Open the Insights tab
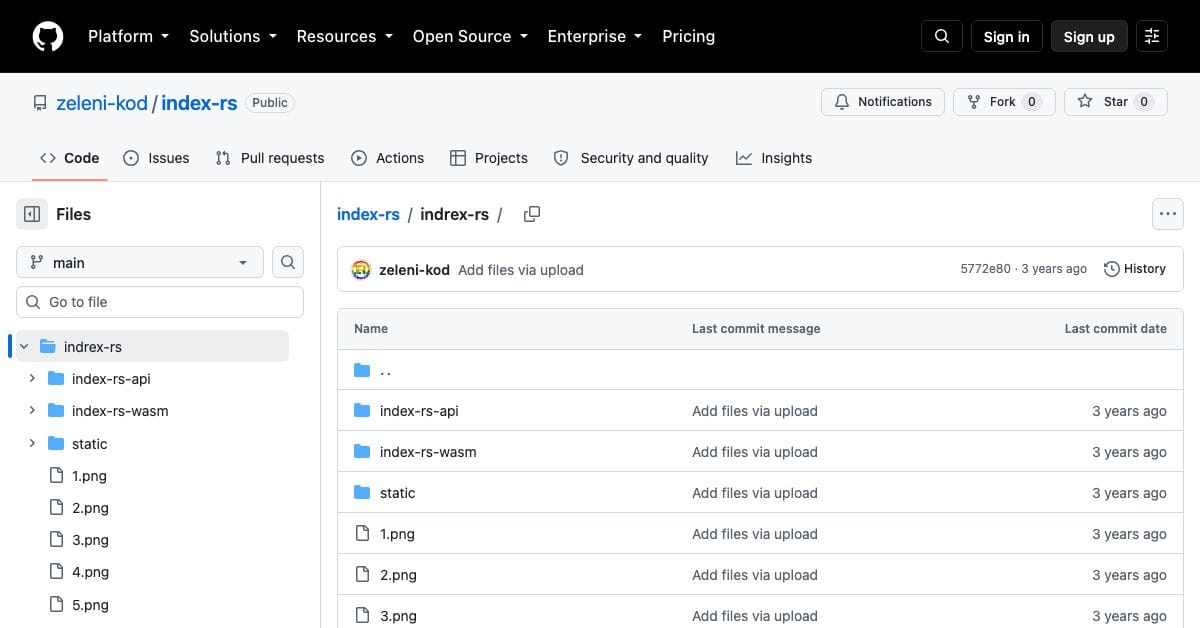The image size is (1200, 628). tap(774, 158)
